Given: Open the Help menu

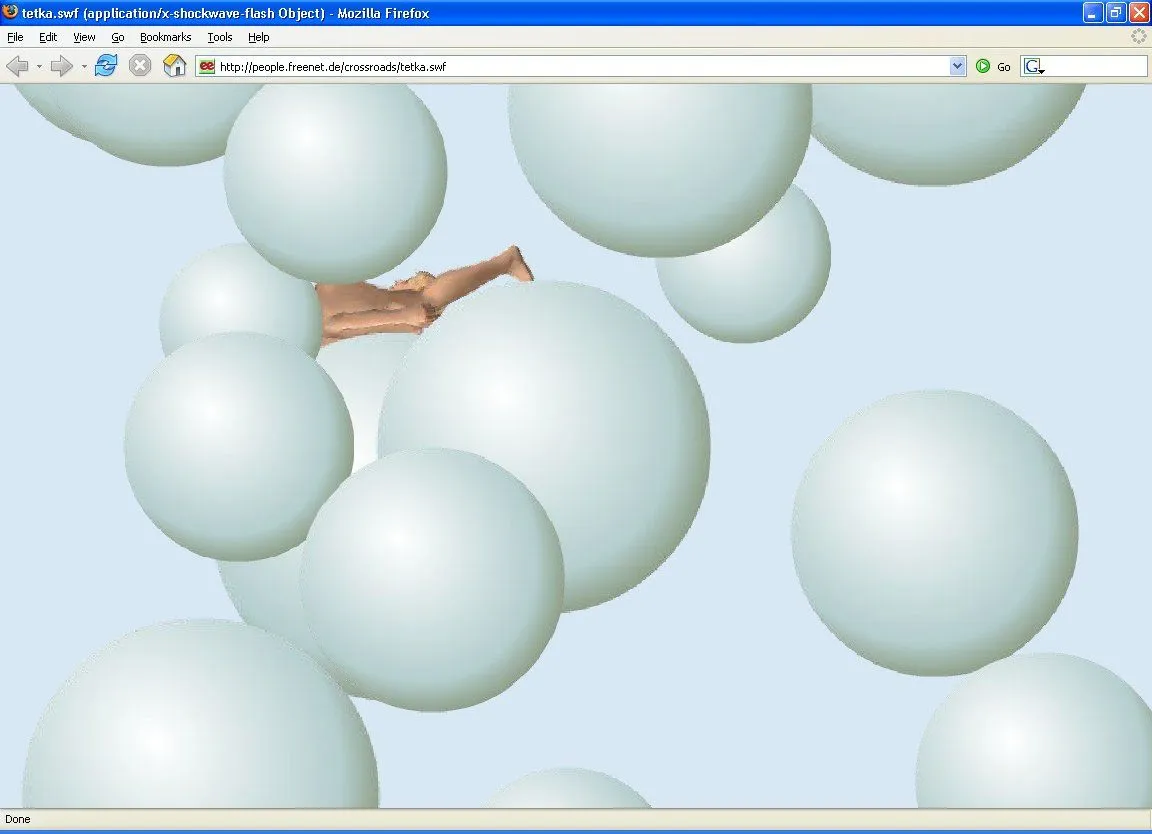Looking at the screenshot, I should coord(258,37).
